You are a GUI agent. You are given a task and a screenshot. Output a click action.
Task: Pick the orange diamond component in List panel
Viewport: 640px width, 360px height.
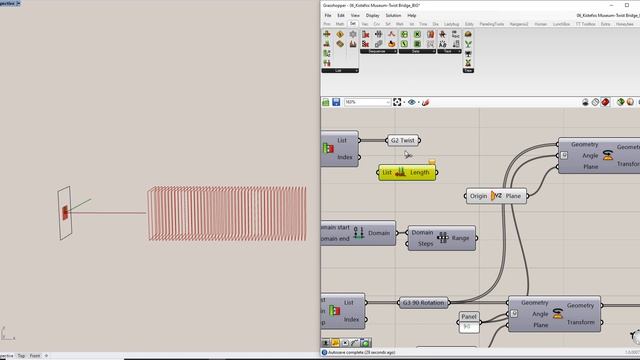(340, 34)
